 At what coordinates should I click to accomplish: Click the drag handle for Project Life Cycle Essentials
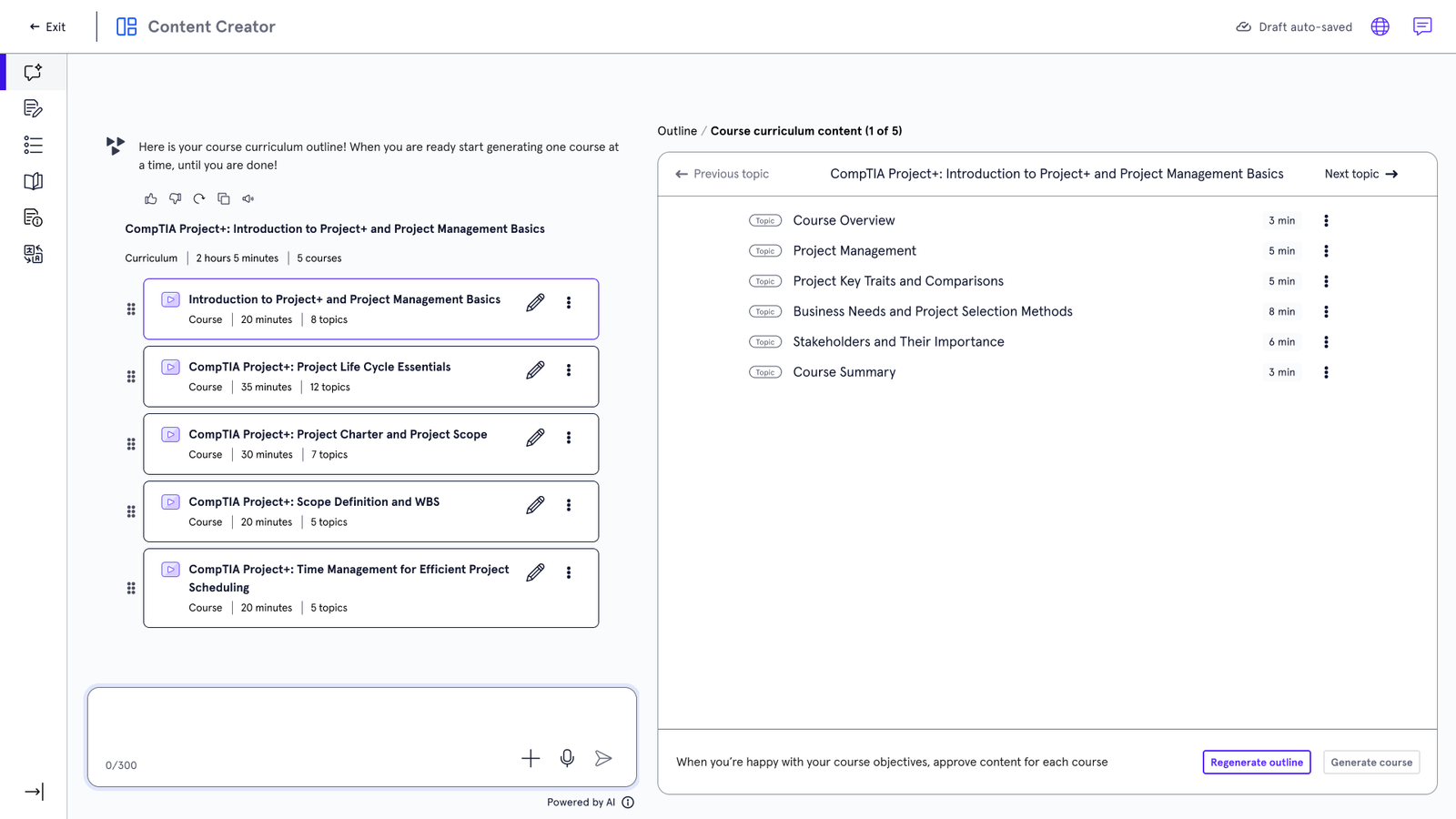click(131, 377)
